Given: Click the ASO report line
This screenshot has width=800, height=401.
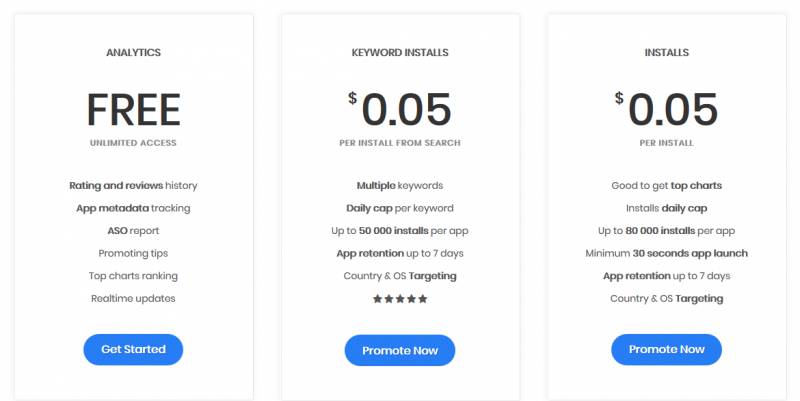Looking at the screenshot, I should (x=133, y=231).
